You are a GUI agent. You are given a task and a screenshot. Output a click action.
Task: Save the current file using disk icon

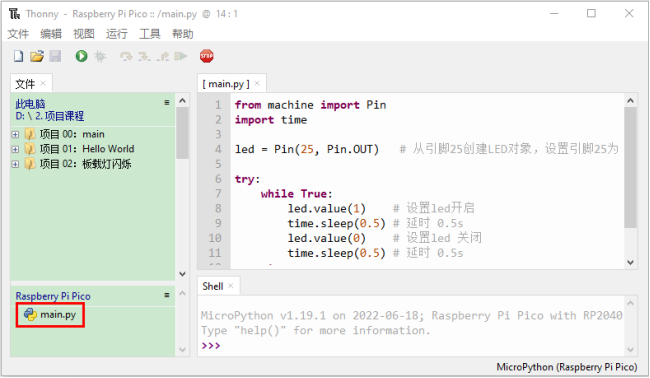(55, 56)
